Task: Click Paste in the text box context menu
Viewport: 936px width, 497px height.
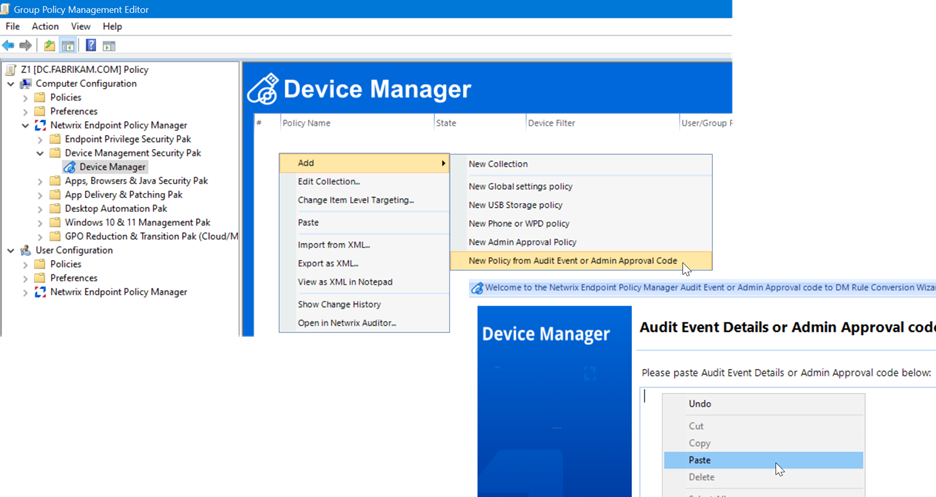Action: tap(701, 460)
